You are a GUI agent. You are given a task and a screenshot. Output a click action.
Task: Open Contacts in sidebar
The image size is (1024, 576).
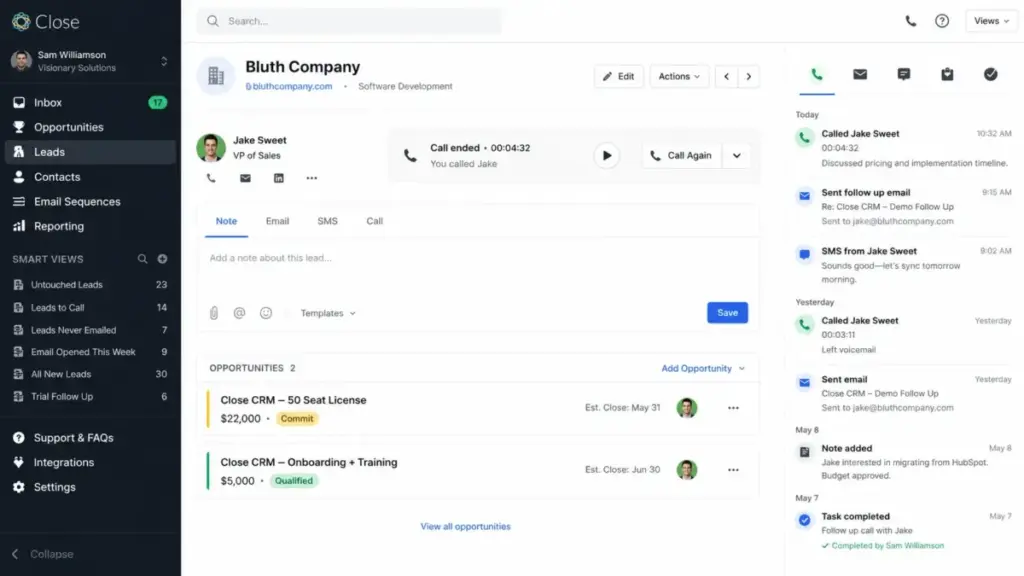[x=90, y=177]
